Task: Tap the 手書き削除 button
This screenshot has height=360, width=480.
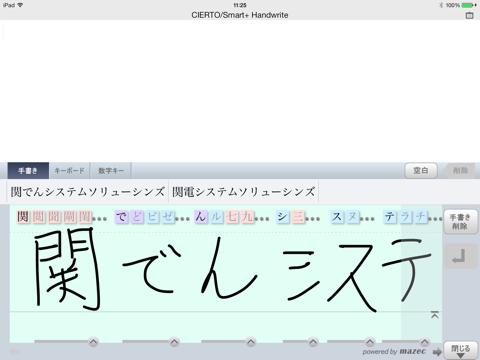Action: coord(460,222)
